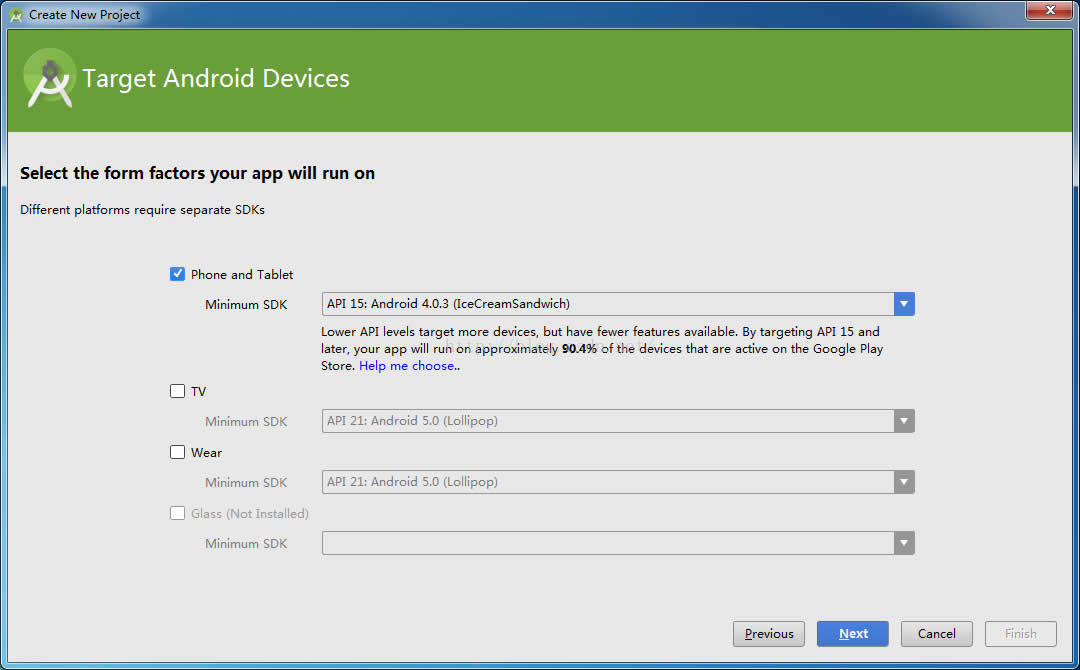Image resolution: width=1080 pixels, height=670 pixels.
Task: Open the TV Minimum SDK dropdown arrow
Action: pos(904,421)
